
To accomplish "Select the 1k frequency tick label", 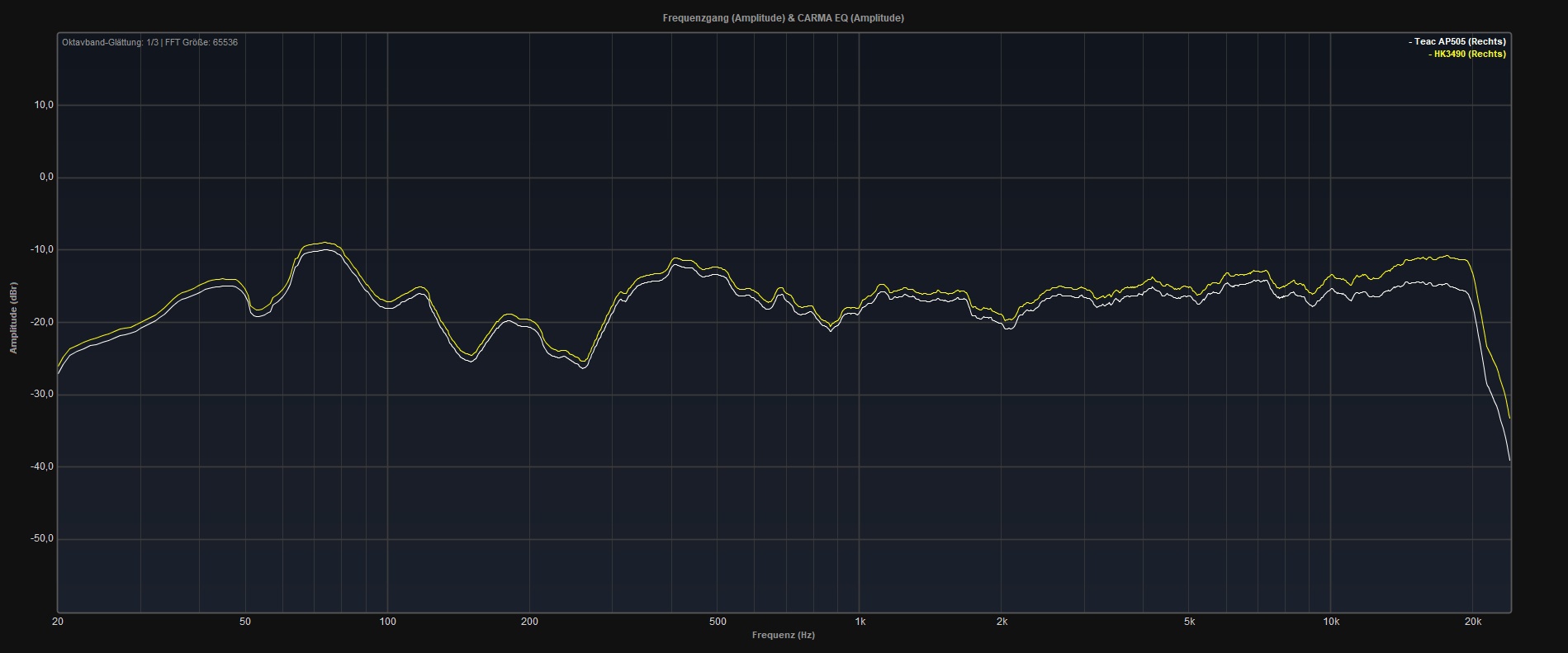I will (860, 622).
